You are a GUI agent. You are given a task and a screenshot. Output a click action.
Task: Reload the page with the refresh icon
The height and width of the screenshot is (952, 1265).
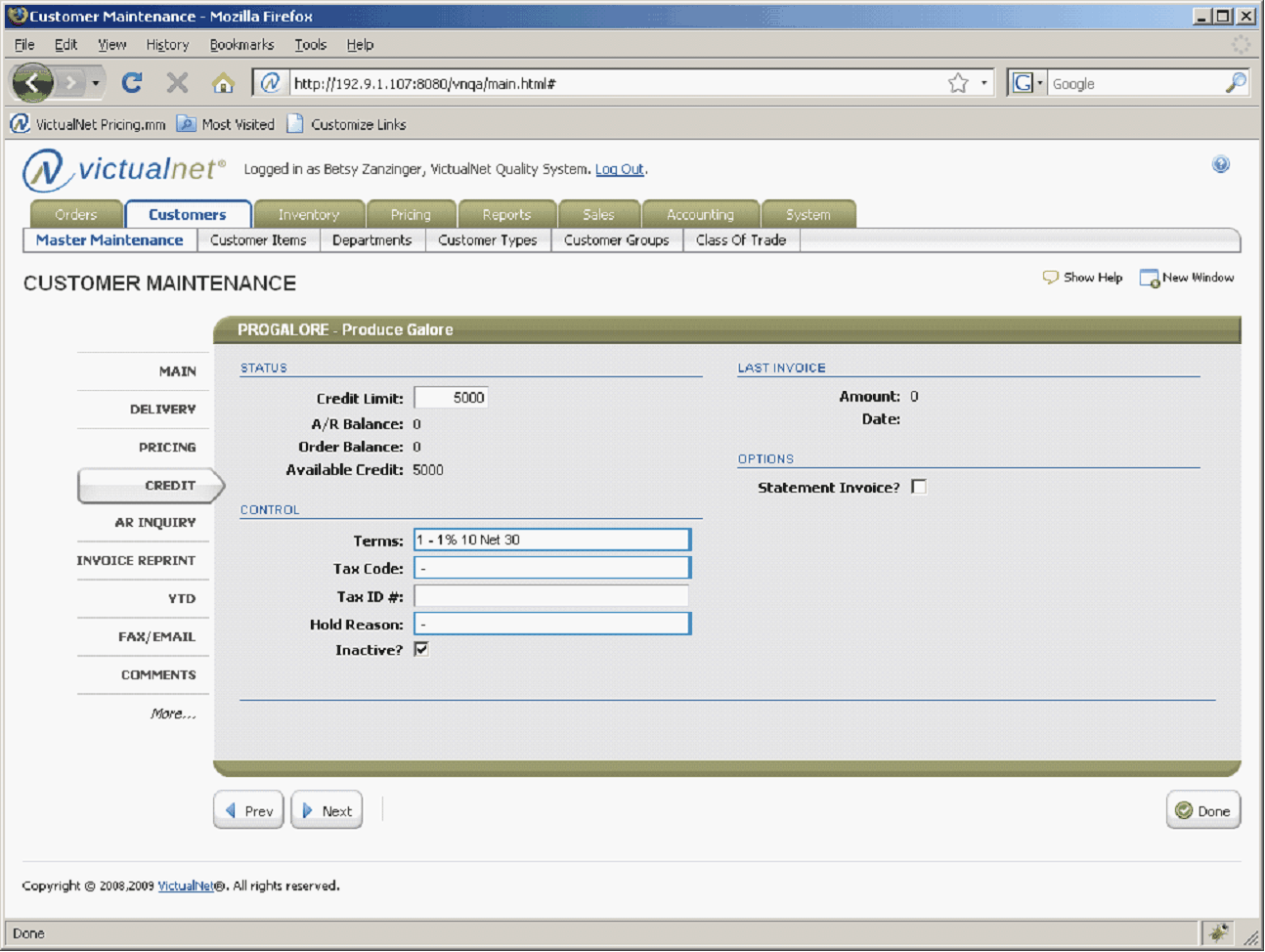[x=132, y=83]
